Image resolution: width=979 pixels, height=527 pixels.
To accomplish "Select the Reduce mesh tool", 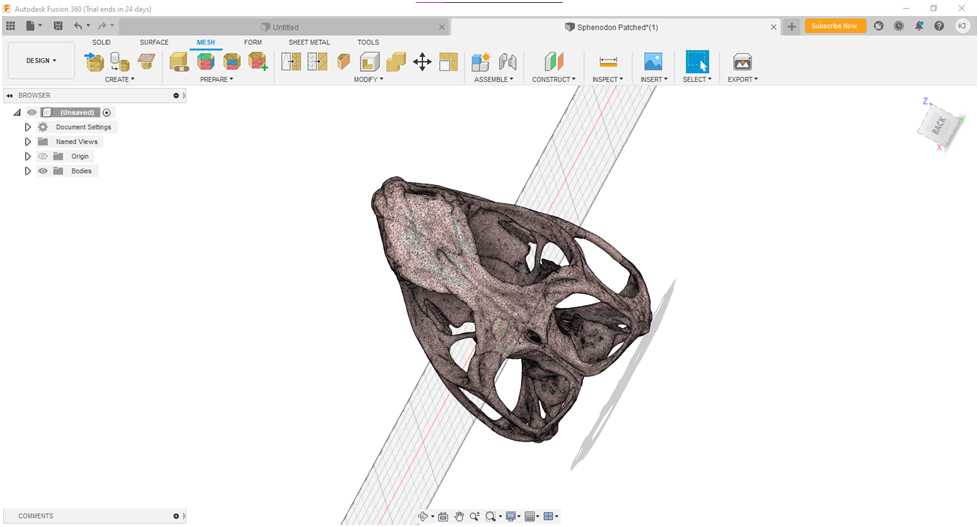I will (x=318, y=62).
